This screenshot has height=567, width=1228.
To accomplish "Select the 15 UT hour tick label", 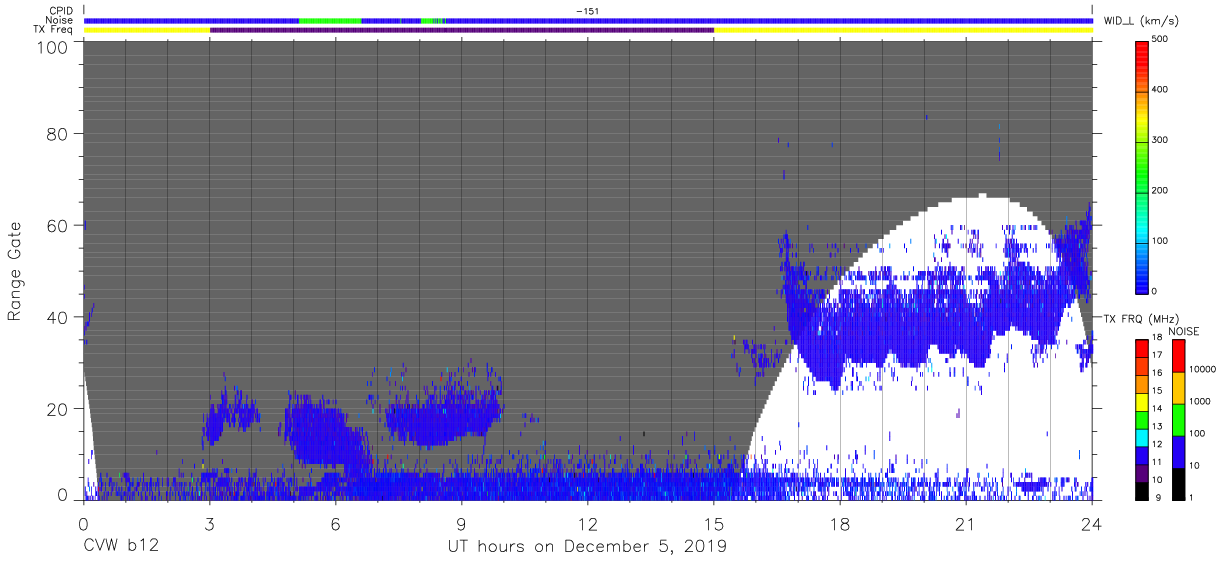I will 714,523.
